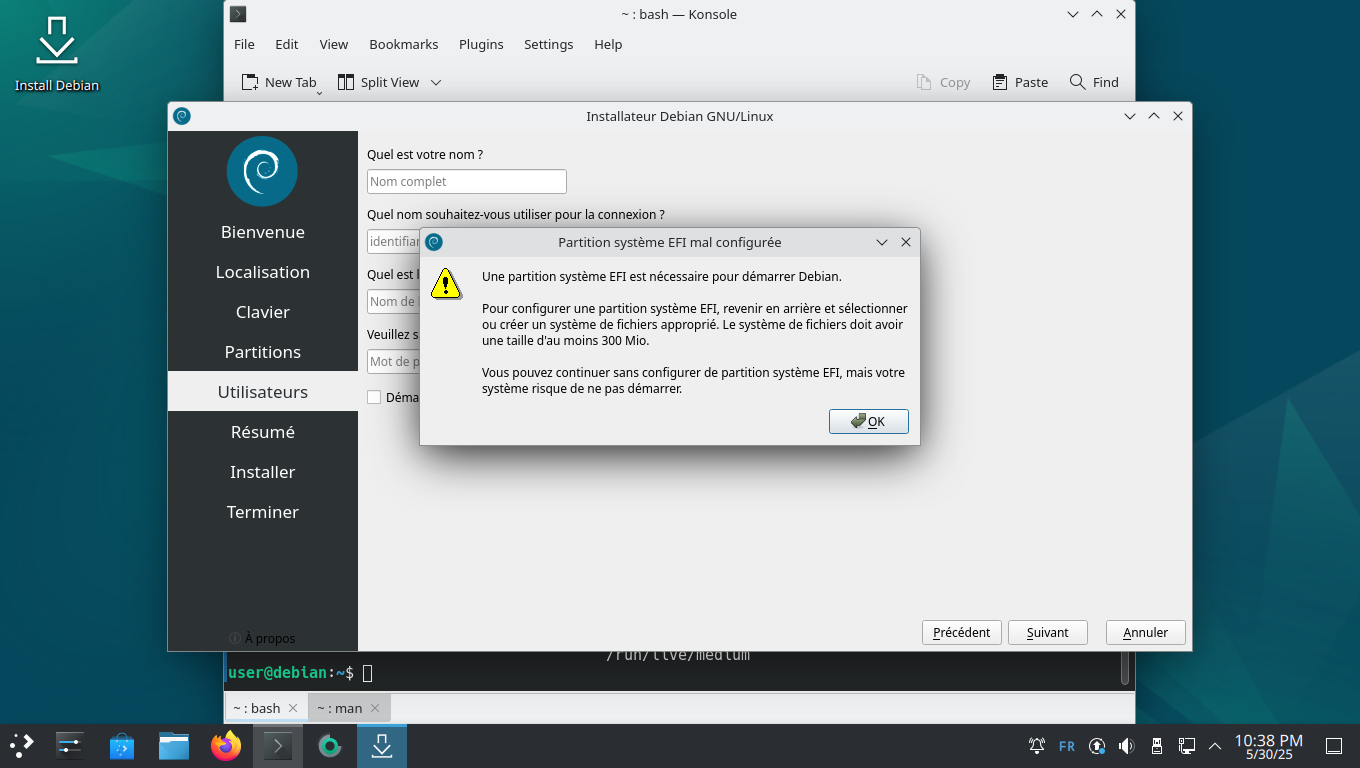Click Split View in Konsole toolbar
This screenshot has height=768, width=1360.
(378, 82)
